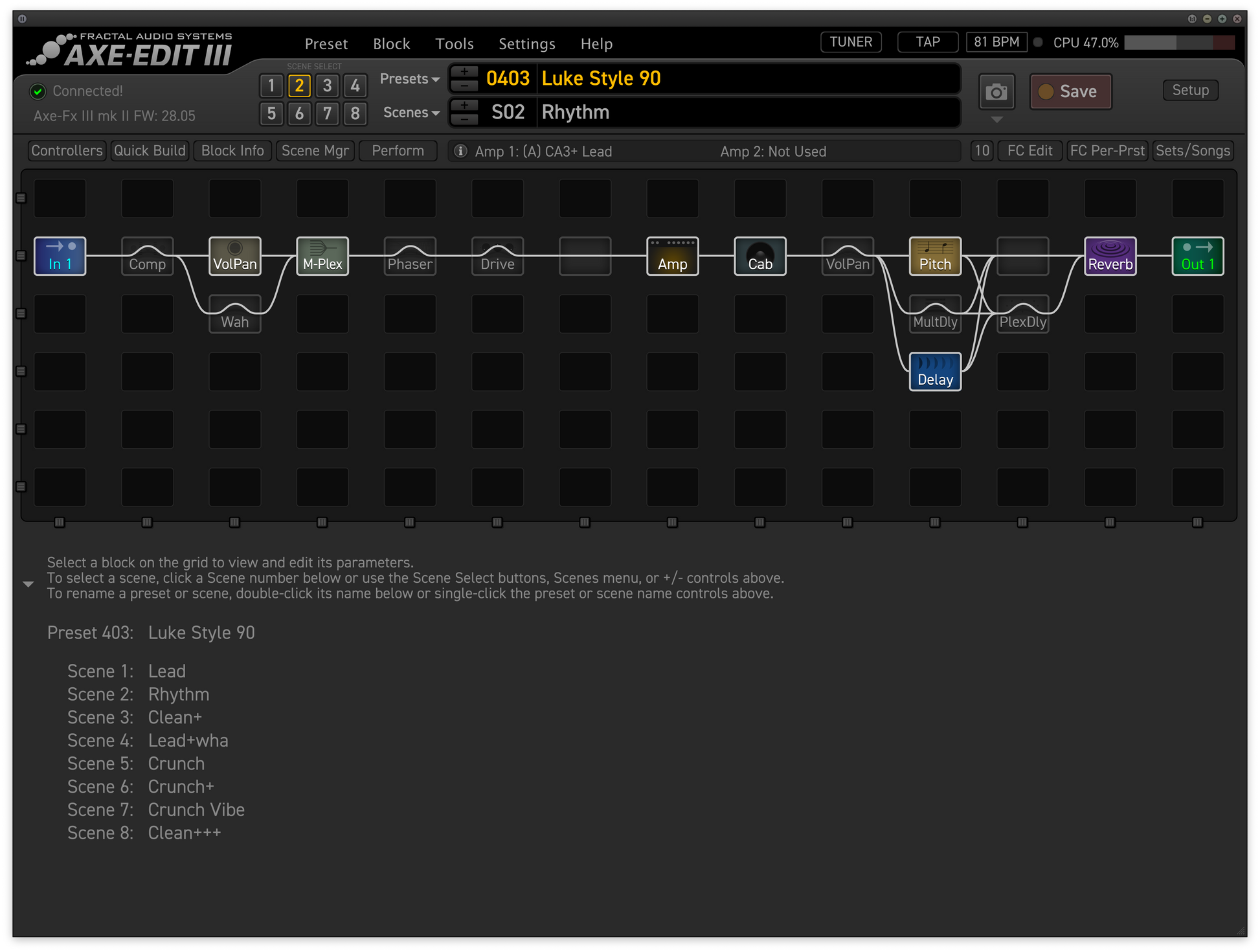Viewport: 1260px width, 952px height.
Task: Select the In 1 input block
Action: pyautogui.click(x=60, y=256)
